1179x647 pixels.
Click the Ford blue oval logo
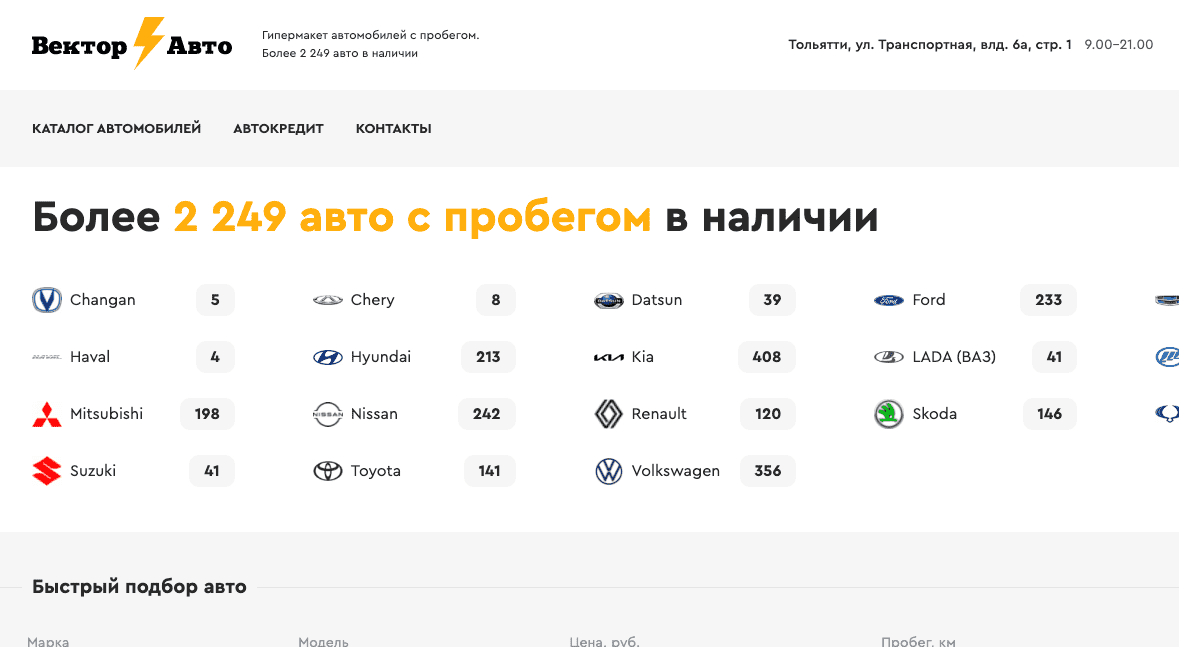[x=889, y=299]
